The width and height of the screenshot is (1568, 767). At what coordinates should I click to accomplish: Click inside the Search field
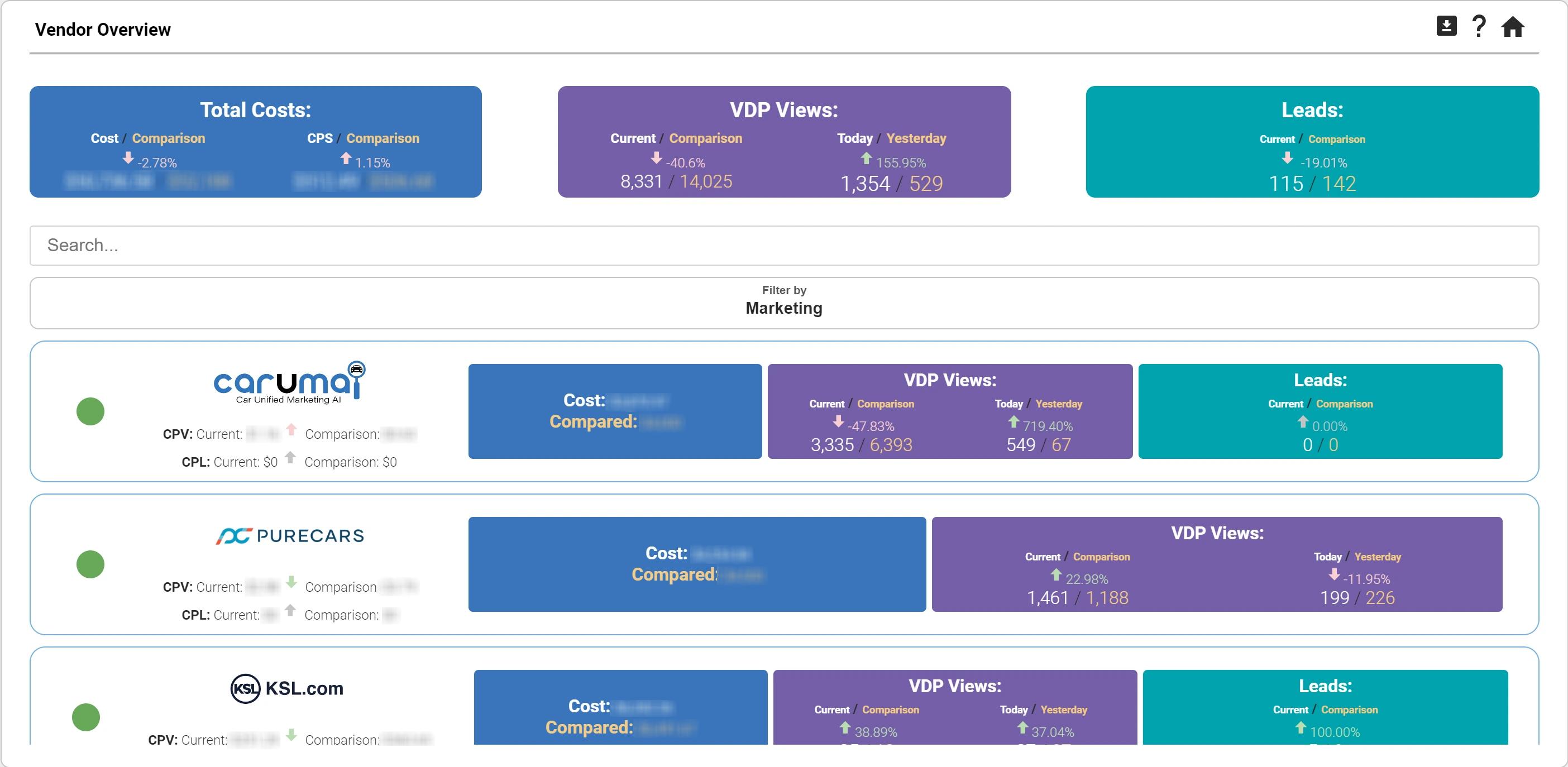coord(784,245)
